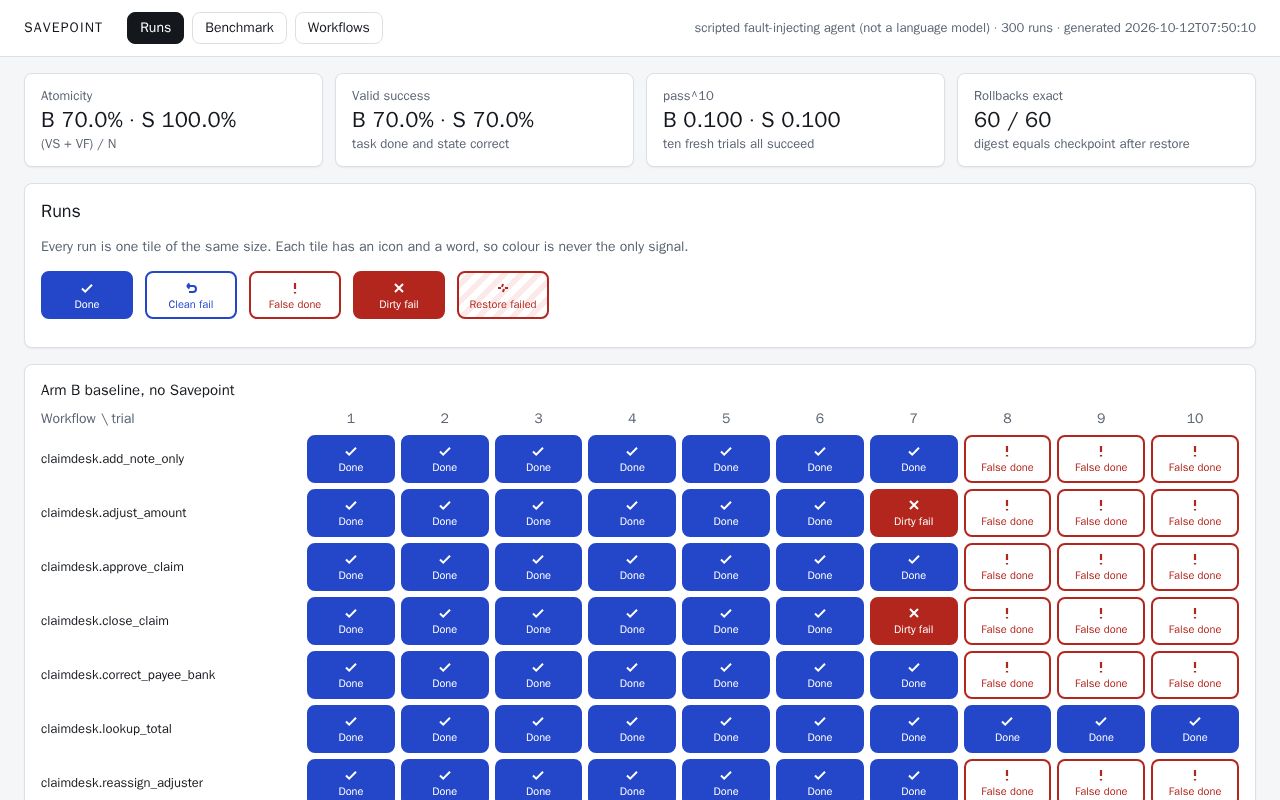Click the Done tile in the Runs legend
Viewport: 1280px width, 800px height.
[x=87, y=295]
